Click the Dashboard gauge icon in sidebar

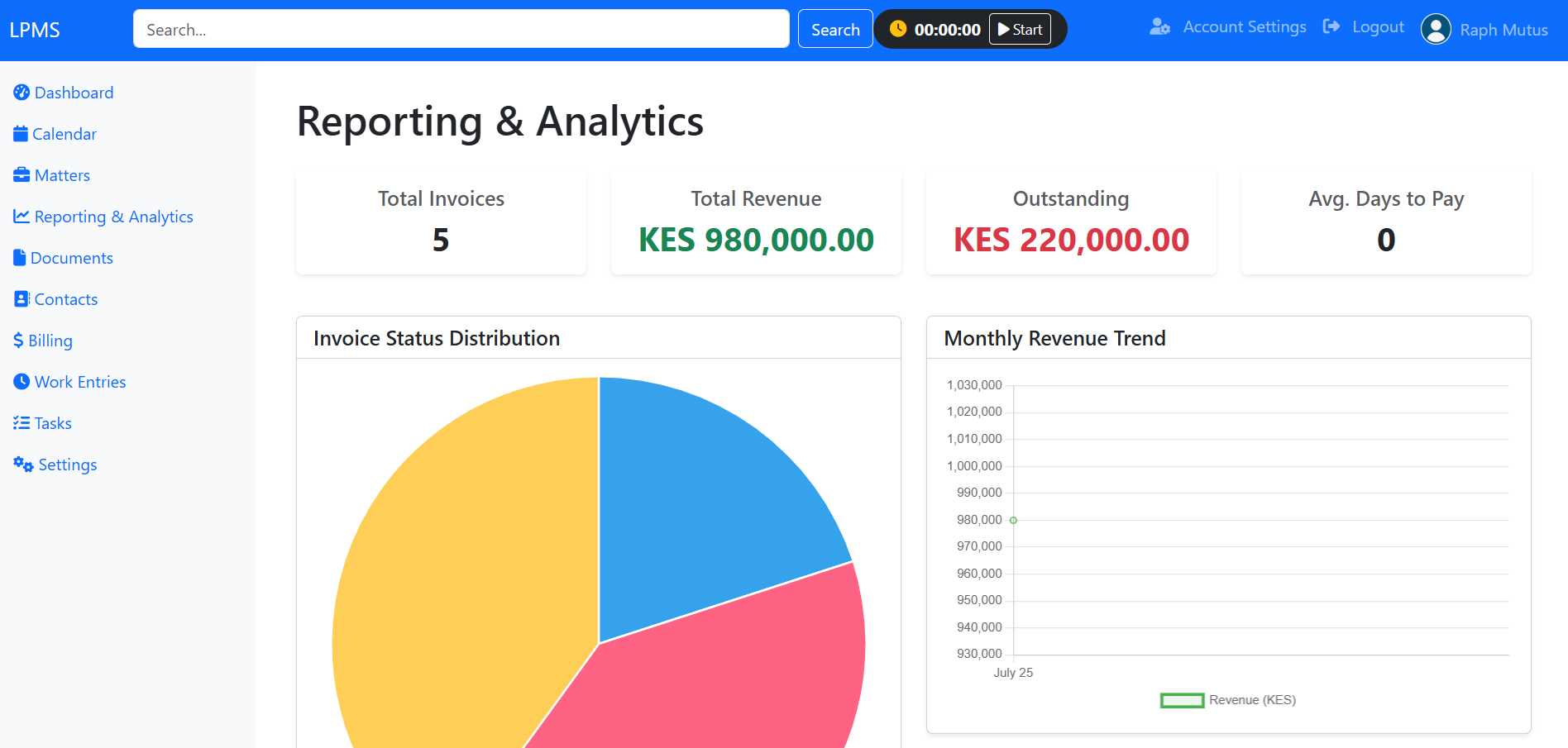pos(22,93)
